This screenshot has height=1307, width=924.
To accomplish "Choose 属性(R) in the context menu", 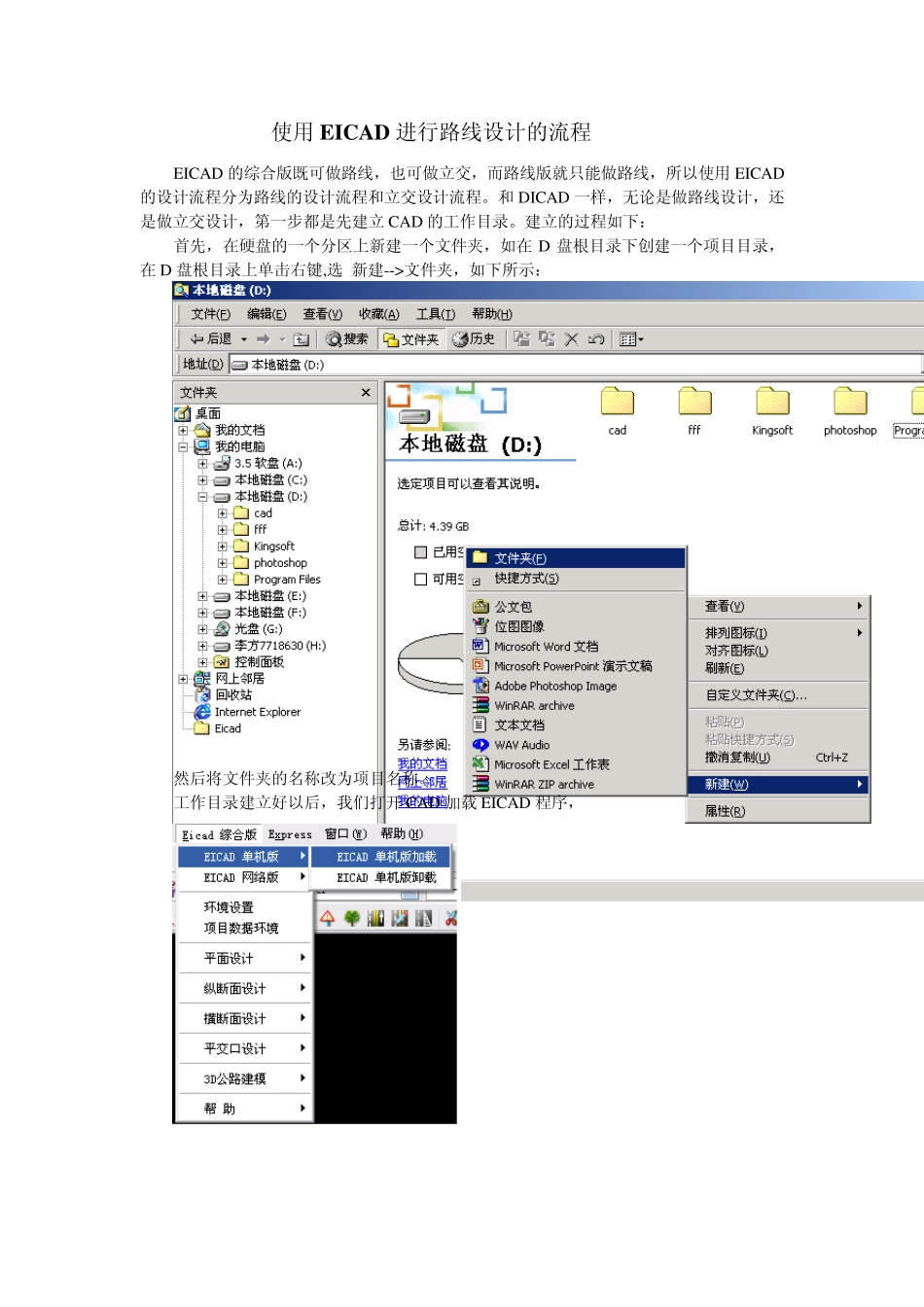I will pyautogui.click(x=778, y=811).
